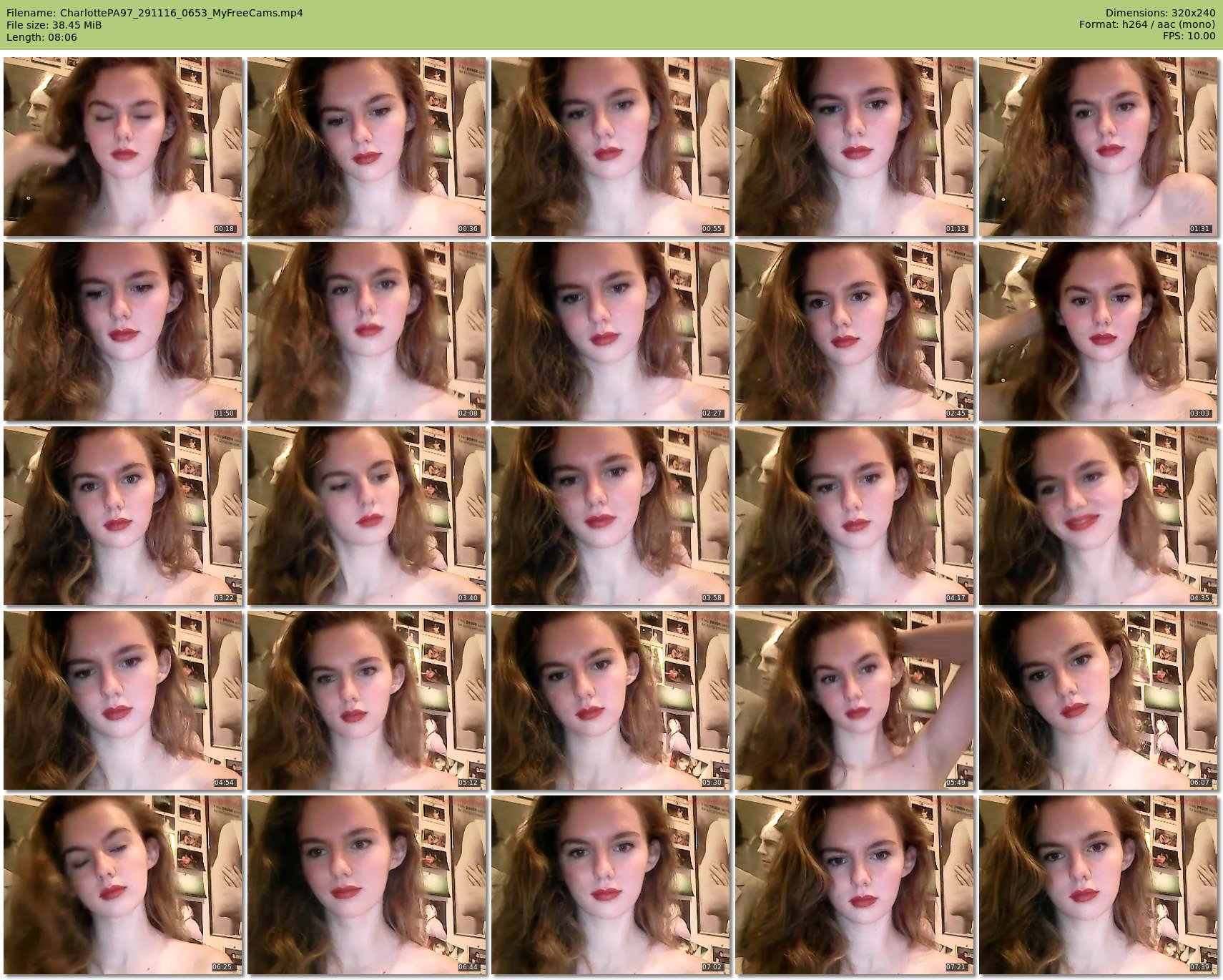
Task: Click the frame timestamped 01:31
Action: tap(1098, 147)
